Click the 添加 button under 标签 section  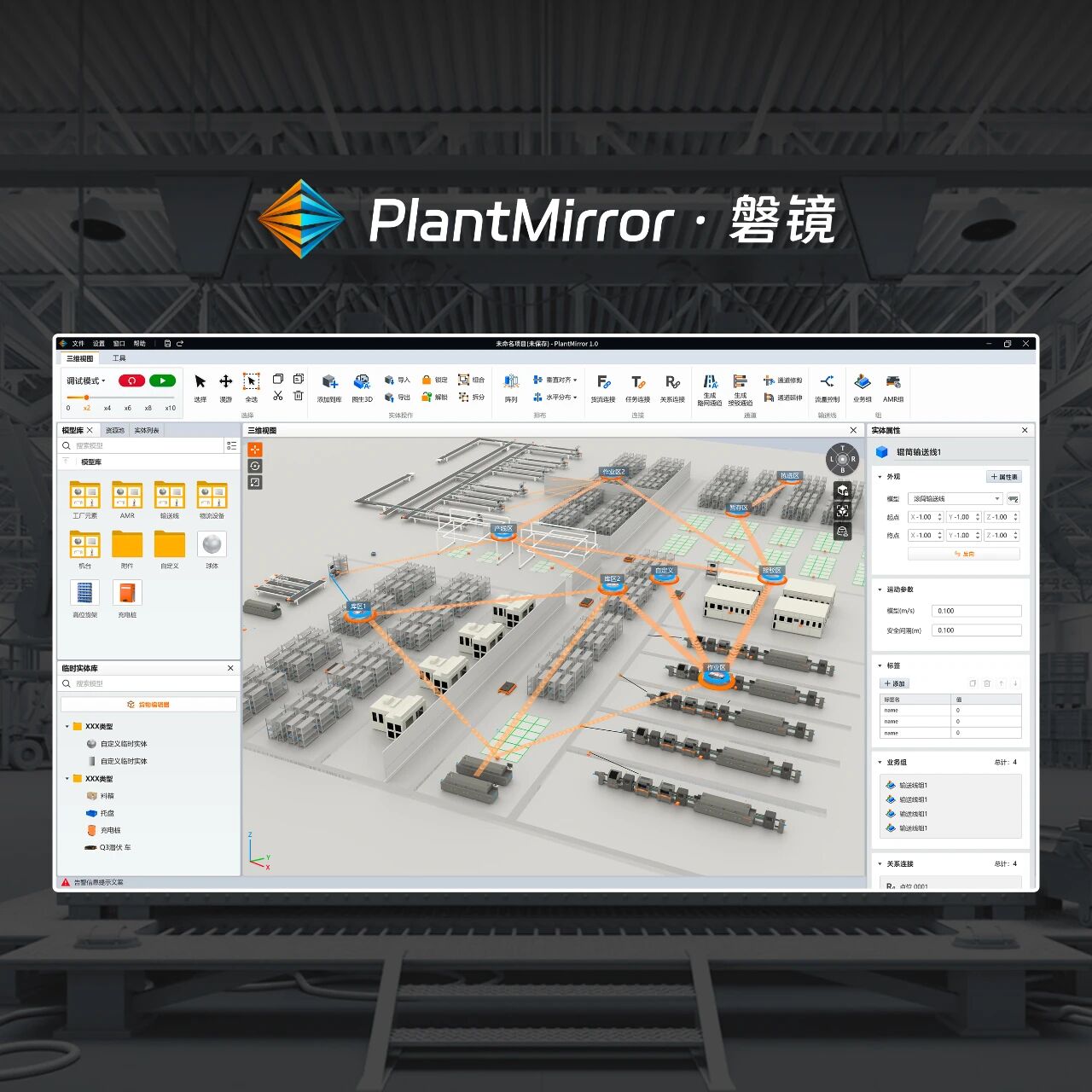coord(894,683)
